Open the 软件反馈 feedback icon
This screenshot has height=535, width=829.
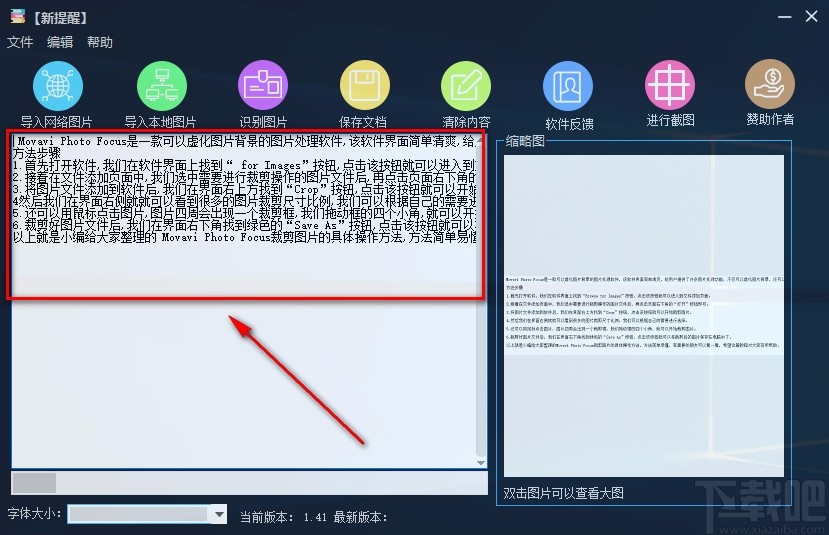tap(568, 86)
